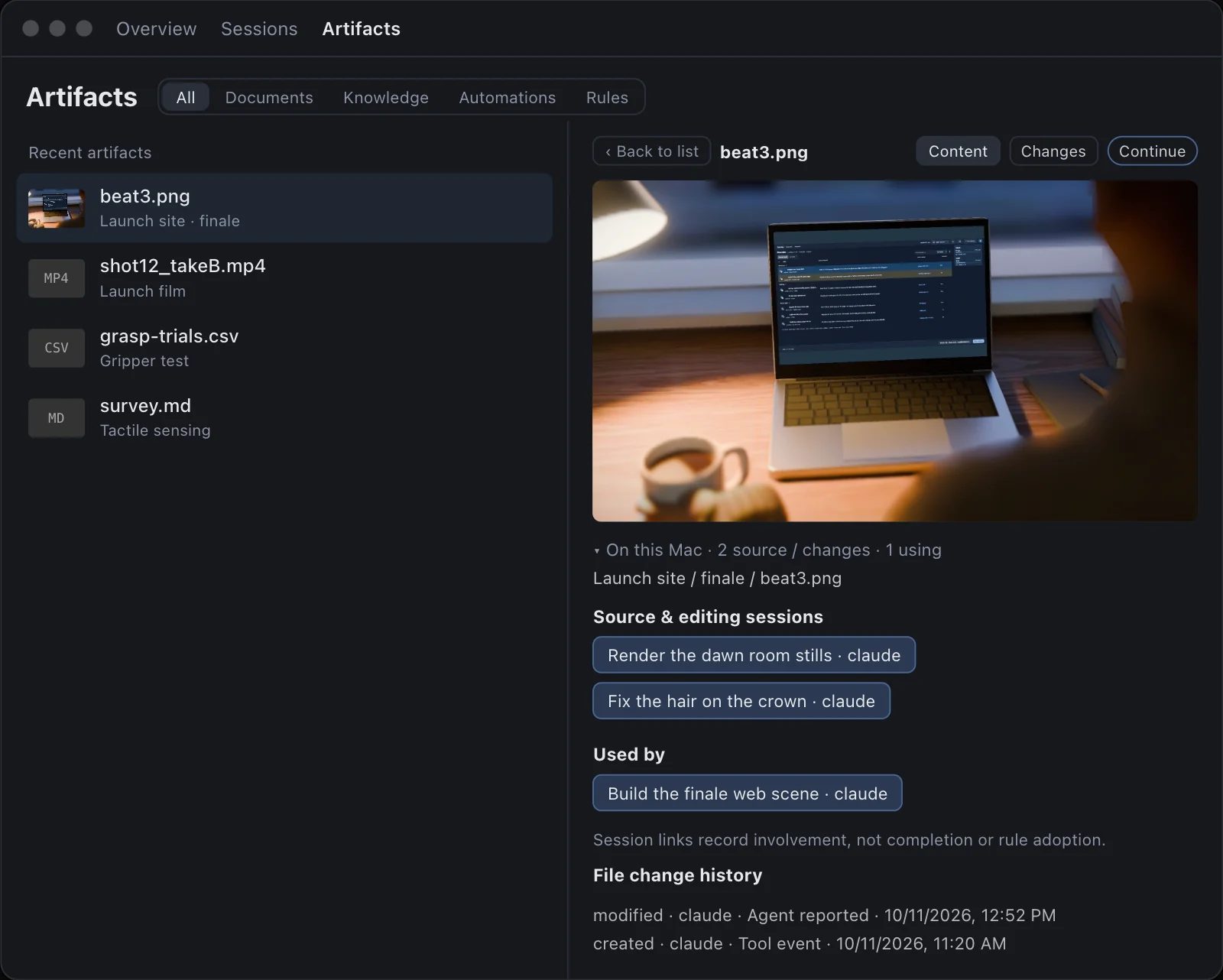Open Fix the hair on the crown session

pyautogui.click(x=741, y=701)
